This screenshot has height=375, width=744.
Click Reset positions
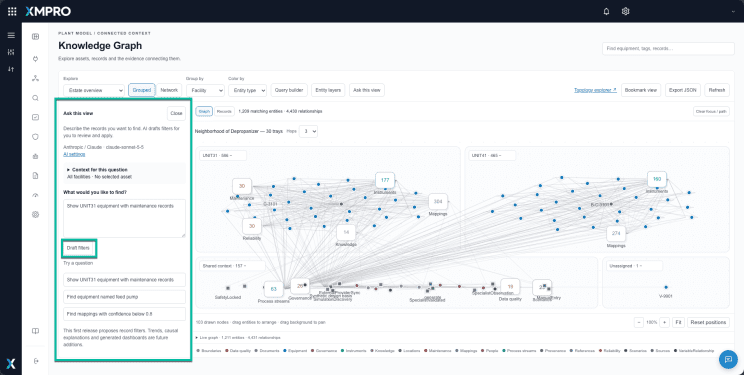point(708,322)
